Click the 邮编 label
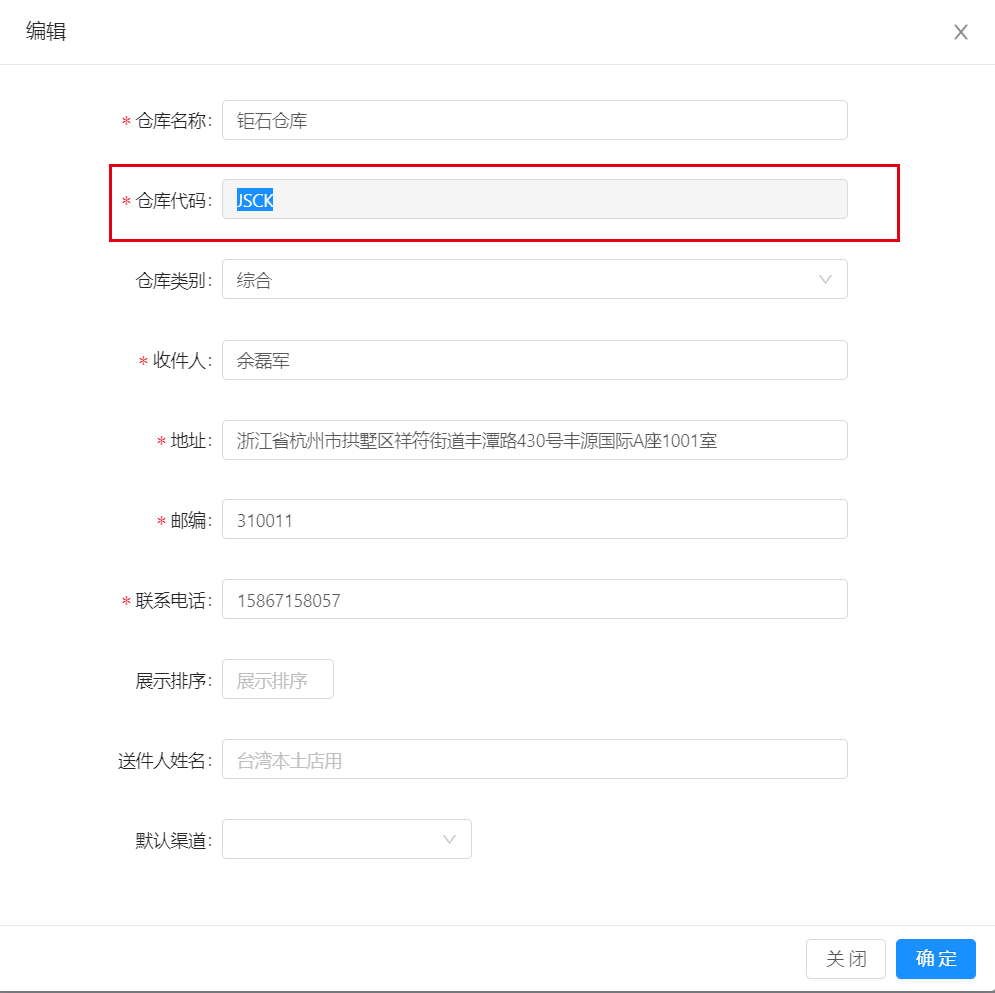 coord(190,520)
